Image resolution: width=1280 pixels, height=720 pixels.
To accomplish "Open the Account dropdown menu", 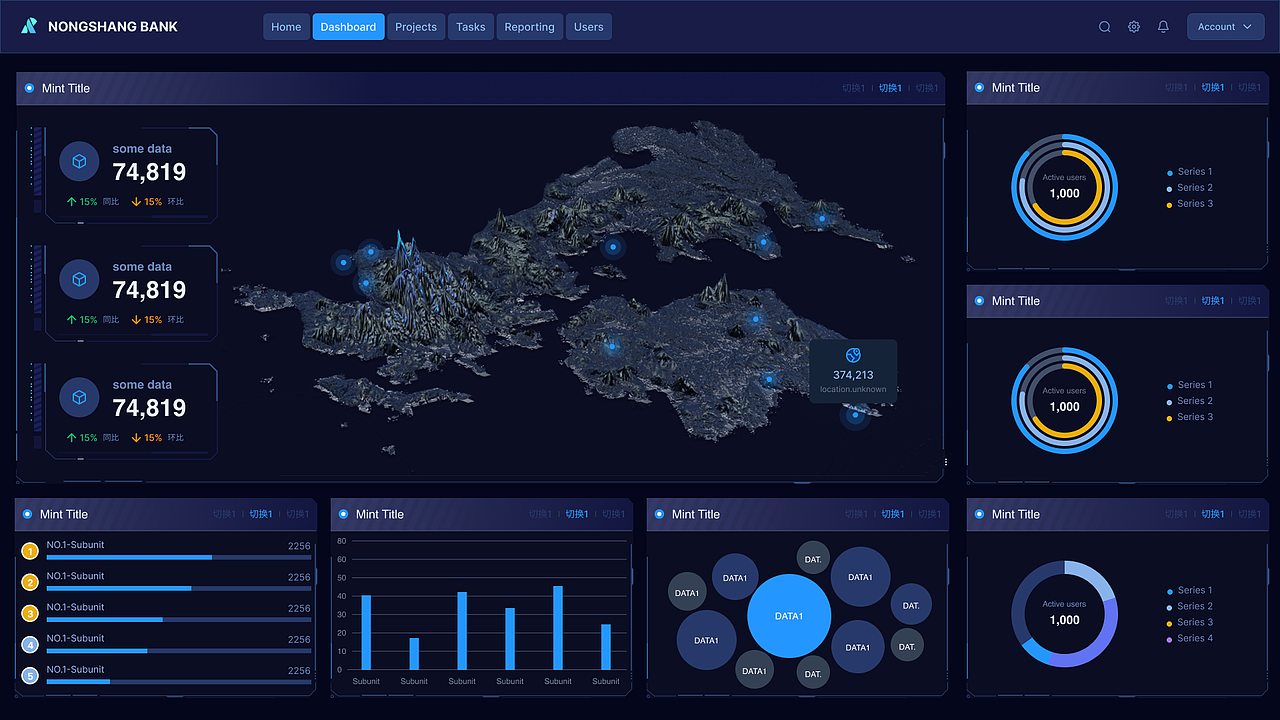I will [x=1225, y=27].
